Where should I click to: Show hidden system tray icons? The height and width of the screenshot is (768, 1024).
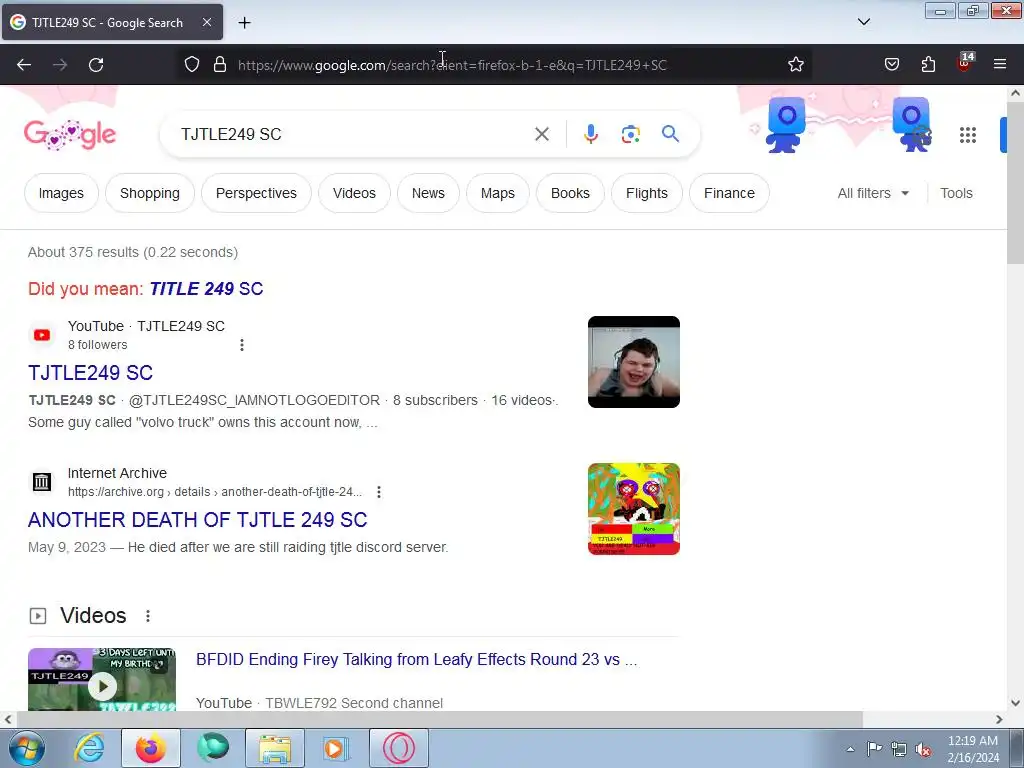(850, 750)
